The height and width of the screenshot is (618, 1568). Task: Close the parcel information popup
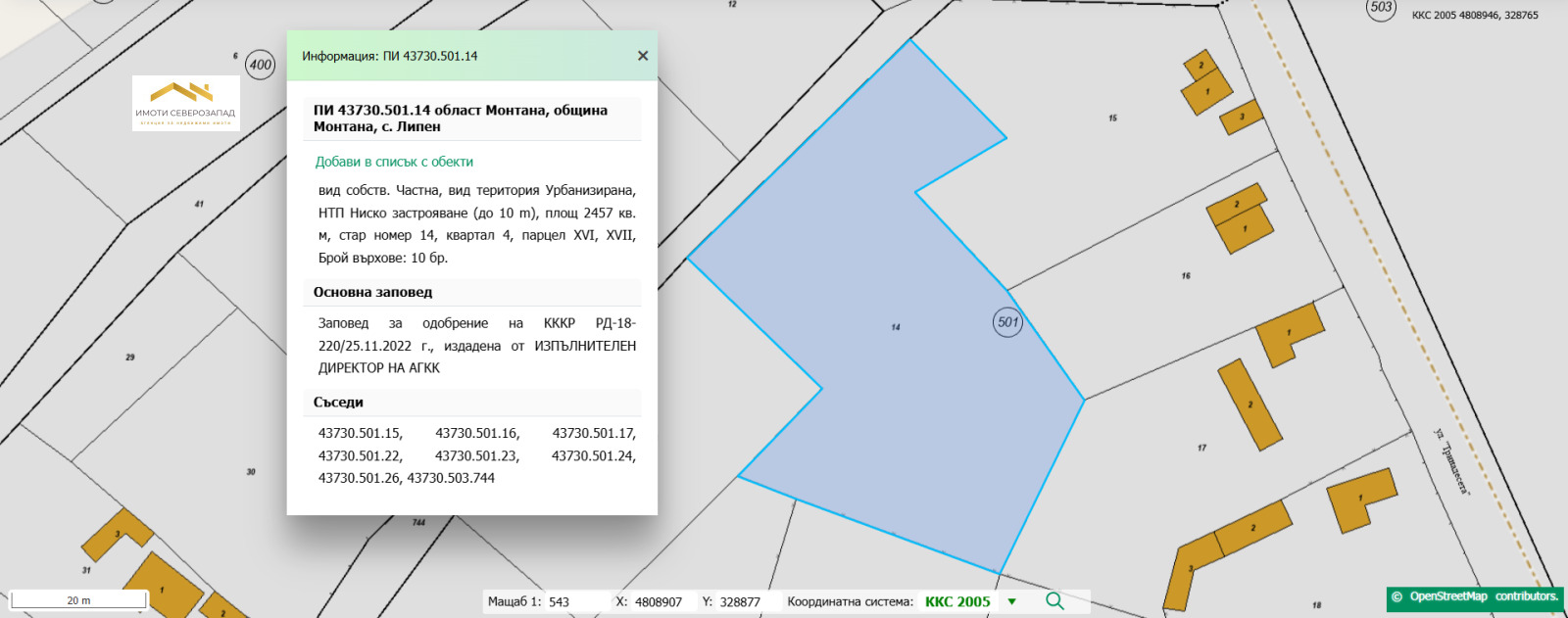(643, 56)
